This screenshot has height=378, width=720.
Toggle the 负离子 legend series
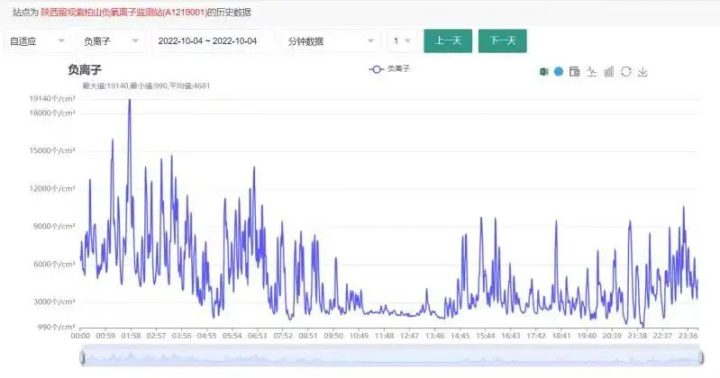click(x=389, y=69)
